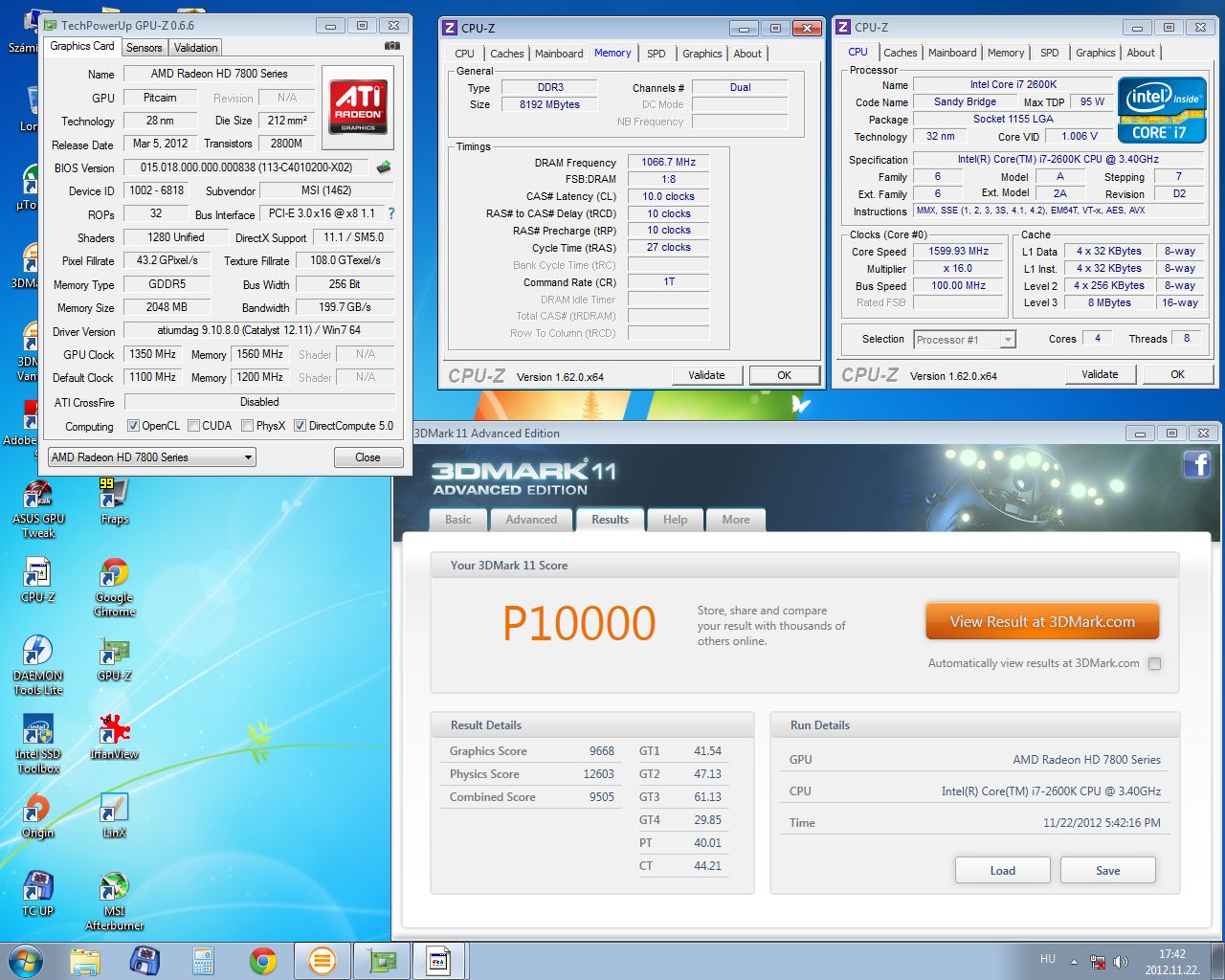Open the IrfanView desktop icon
The height and width of the screenshot is (980, 1225).
pos(114,738)
